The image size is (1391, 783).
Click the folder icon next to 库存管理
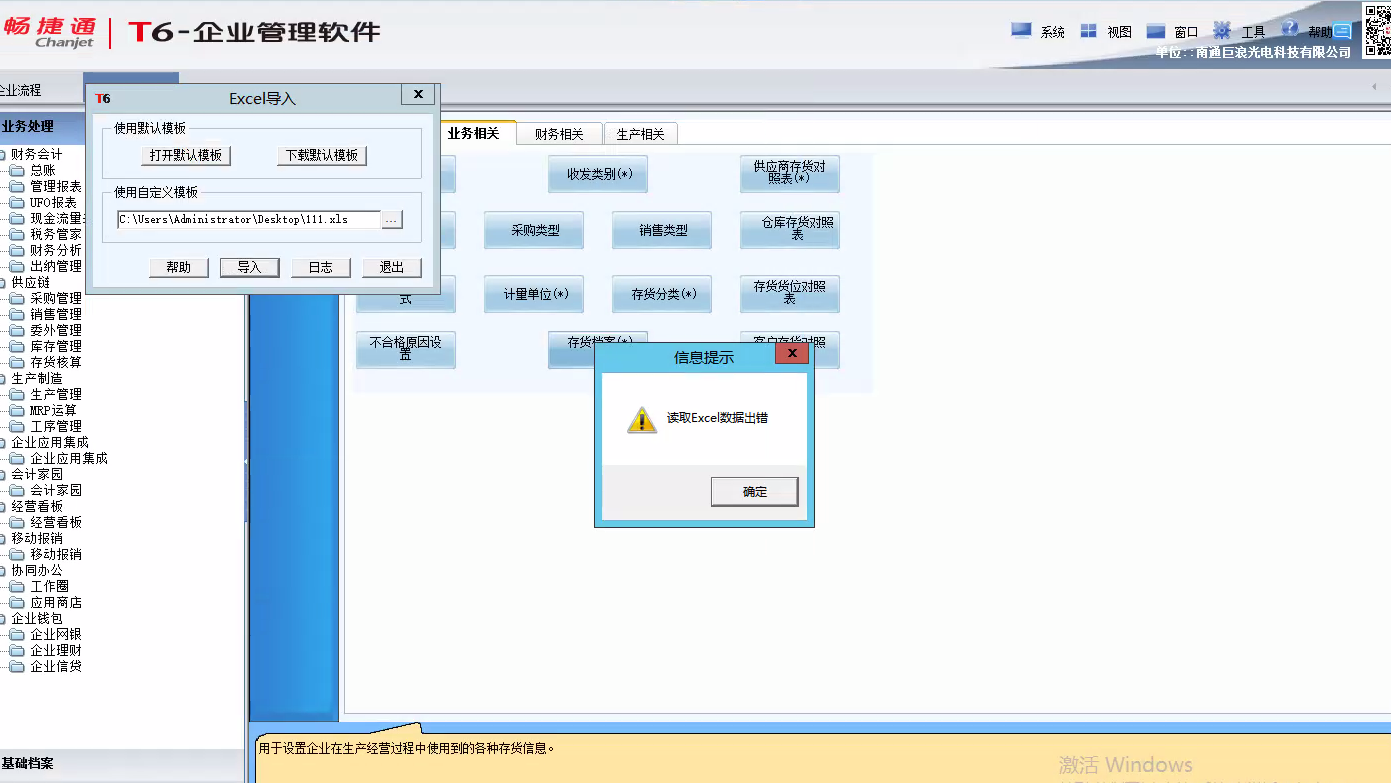[17, 346]
